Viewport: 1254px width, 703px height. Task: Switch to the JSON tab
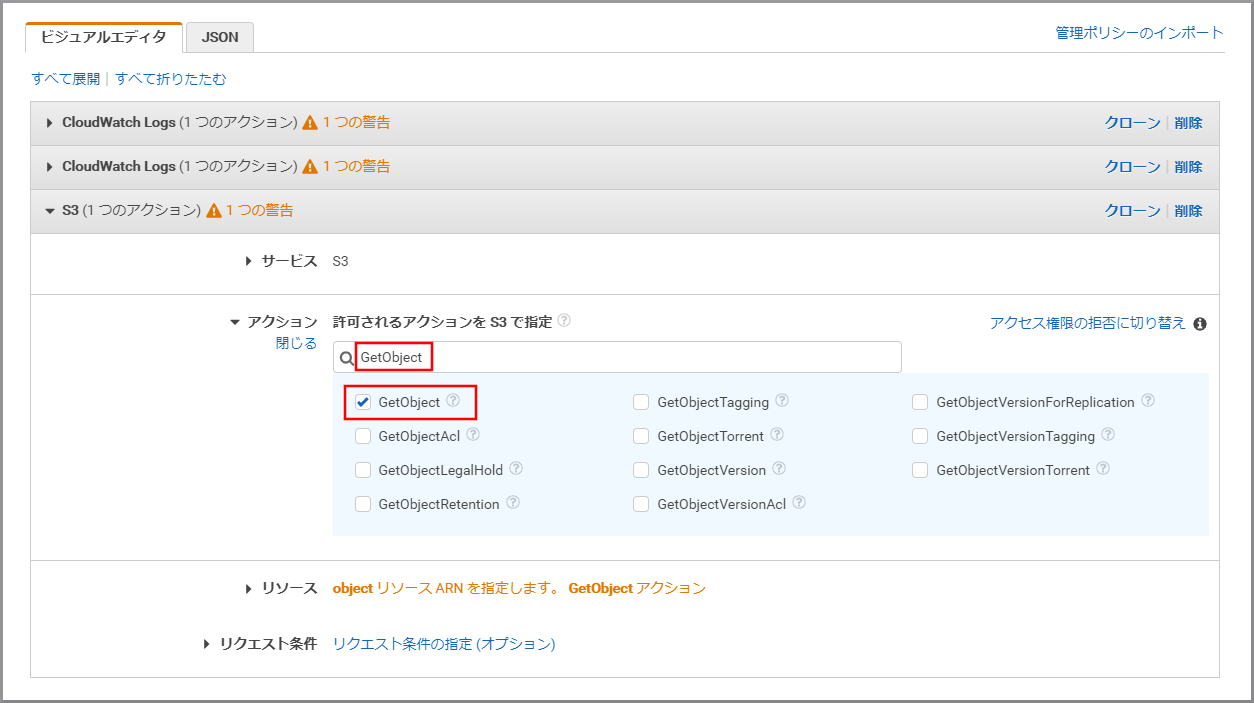tap(220, 37)
